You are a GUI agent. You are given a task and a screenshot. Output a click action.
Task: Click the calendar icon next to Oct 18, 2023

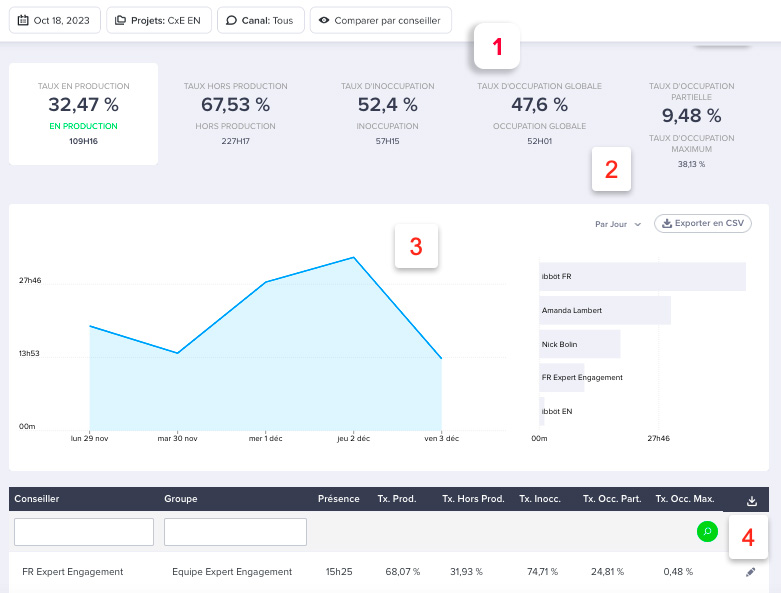[x=23, y=20]
